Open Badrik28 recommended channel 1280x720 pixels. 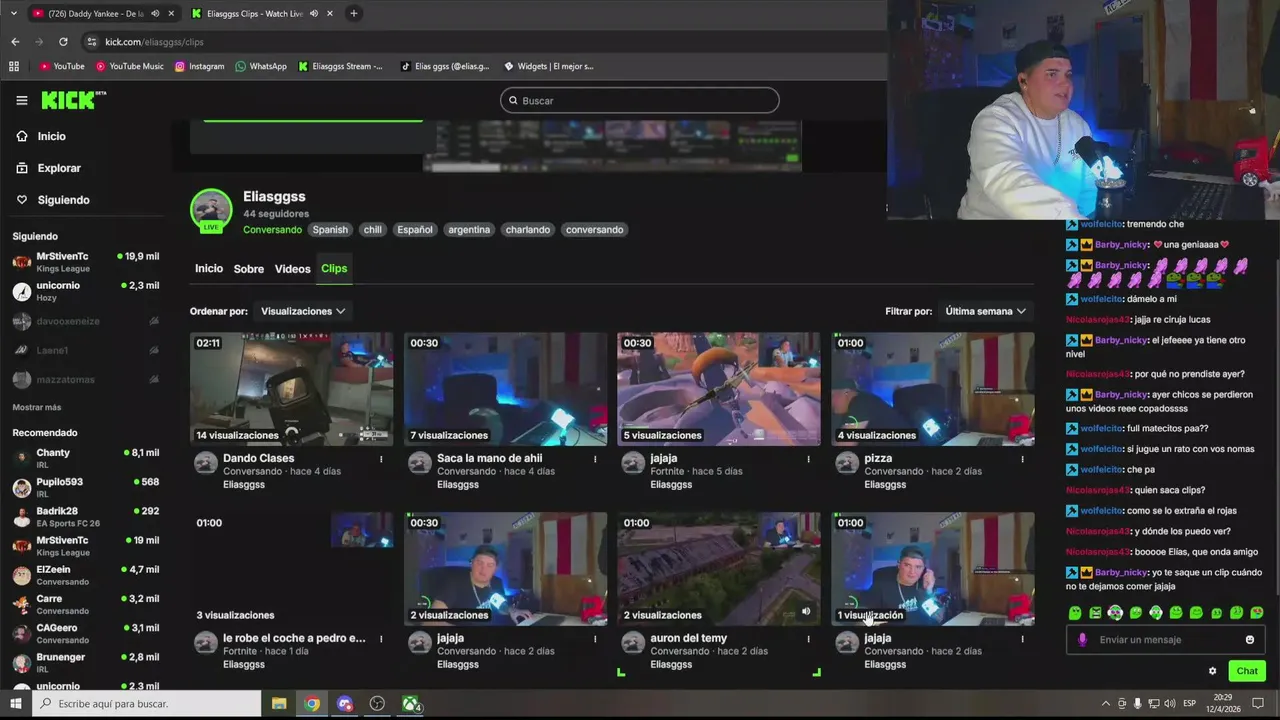(85, 516)
